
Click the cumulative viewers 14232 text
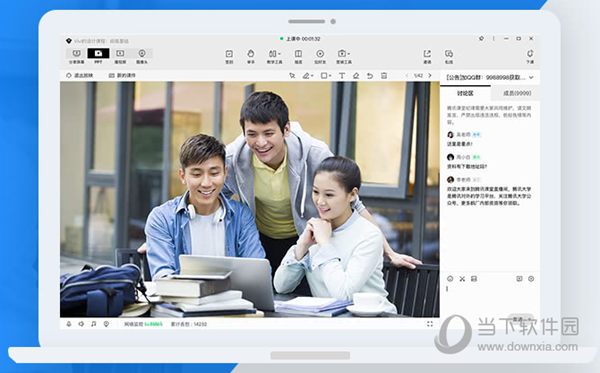tap(189, 324)
